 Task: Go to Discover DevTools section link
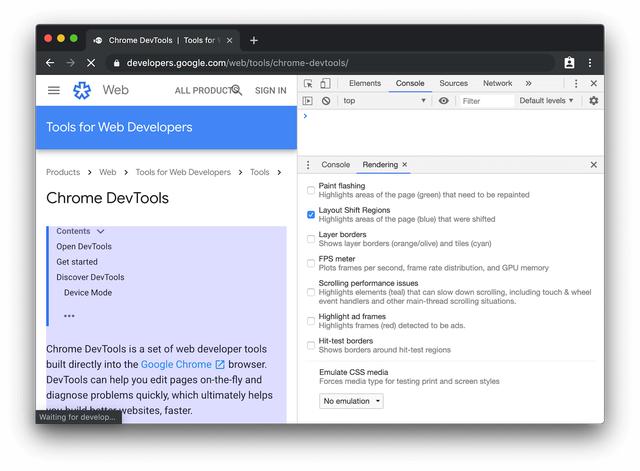point(90,277)
